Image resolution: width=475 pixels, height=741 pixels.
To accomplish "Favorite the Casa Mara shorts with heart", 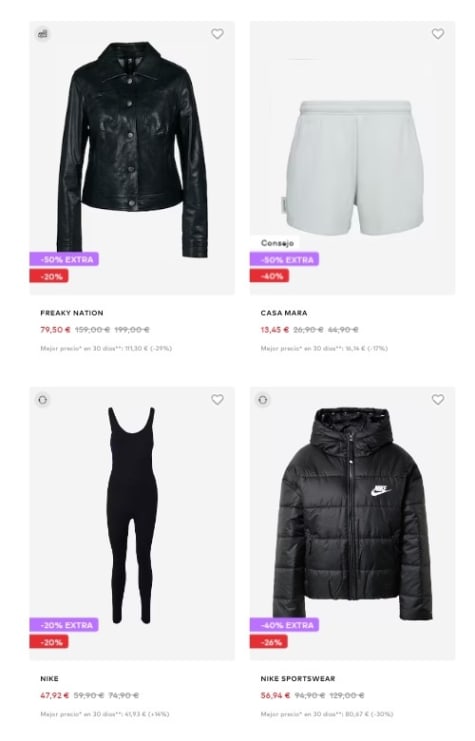I will pos(438,34).
